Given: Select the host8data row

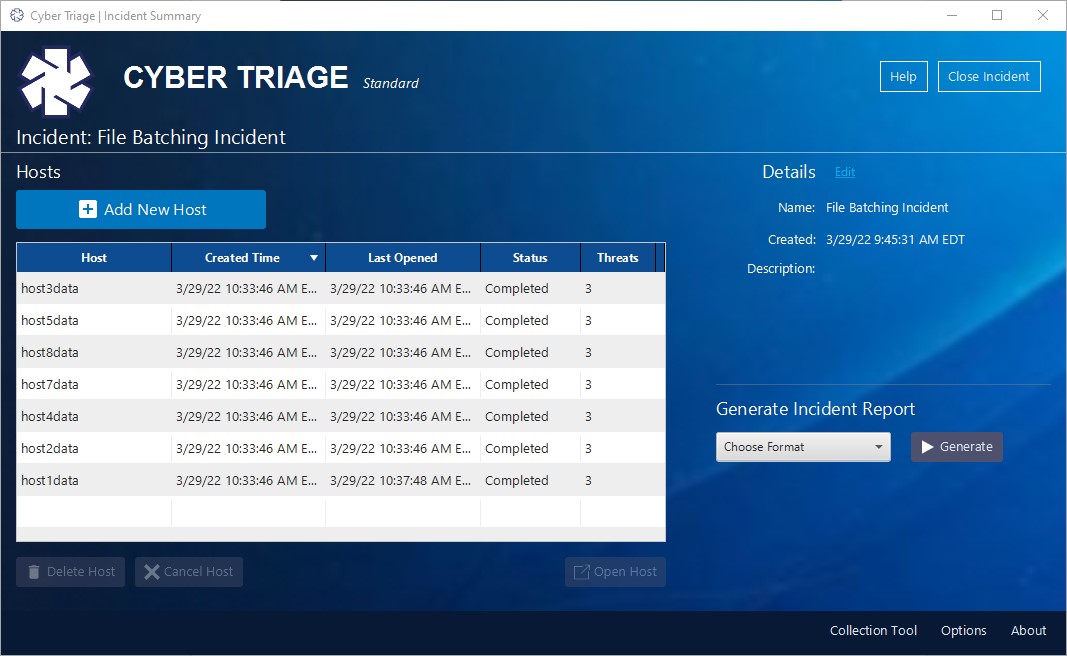Looking at the screenshot, I should tap(341, 352).
